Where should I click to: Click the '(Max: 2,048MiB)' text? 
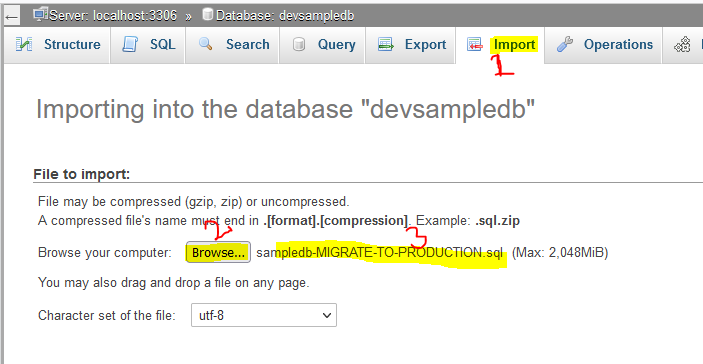click(x=560, y=253)
